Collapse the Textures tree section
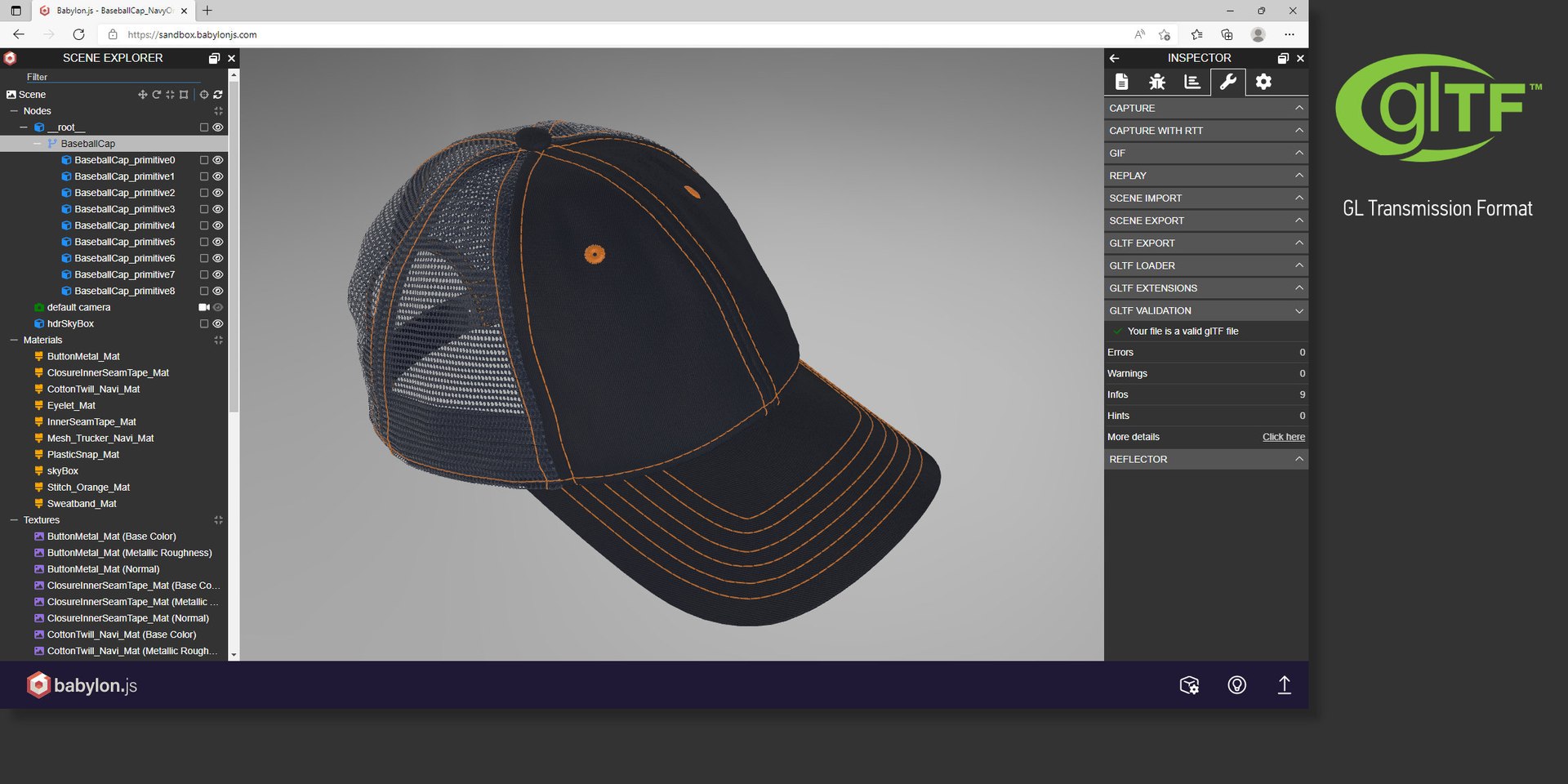1568x784 pixels. pos(14,519)
